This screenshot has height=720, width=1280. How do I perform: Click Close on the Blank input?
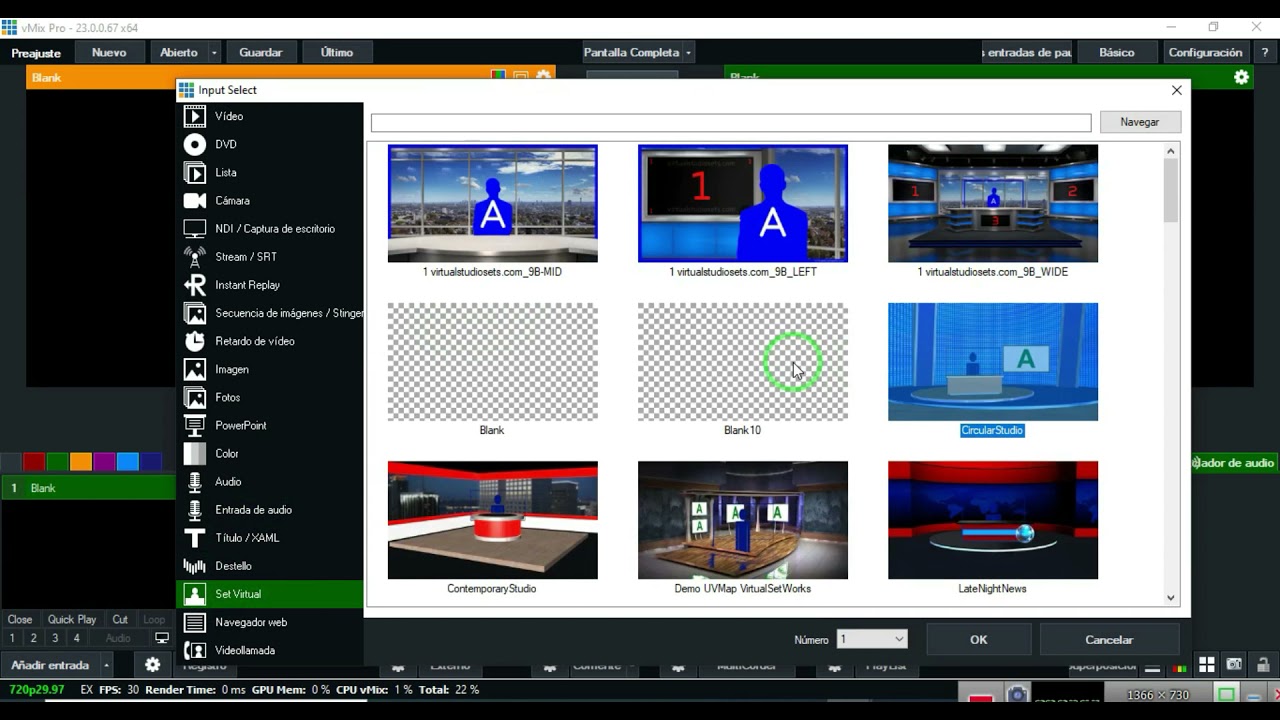click(x=20, y=620)
